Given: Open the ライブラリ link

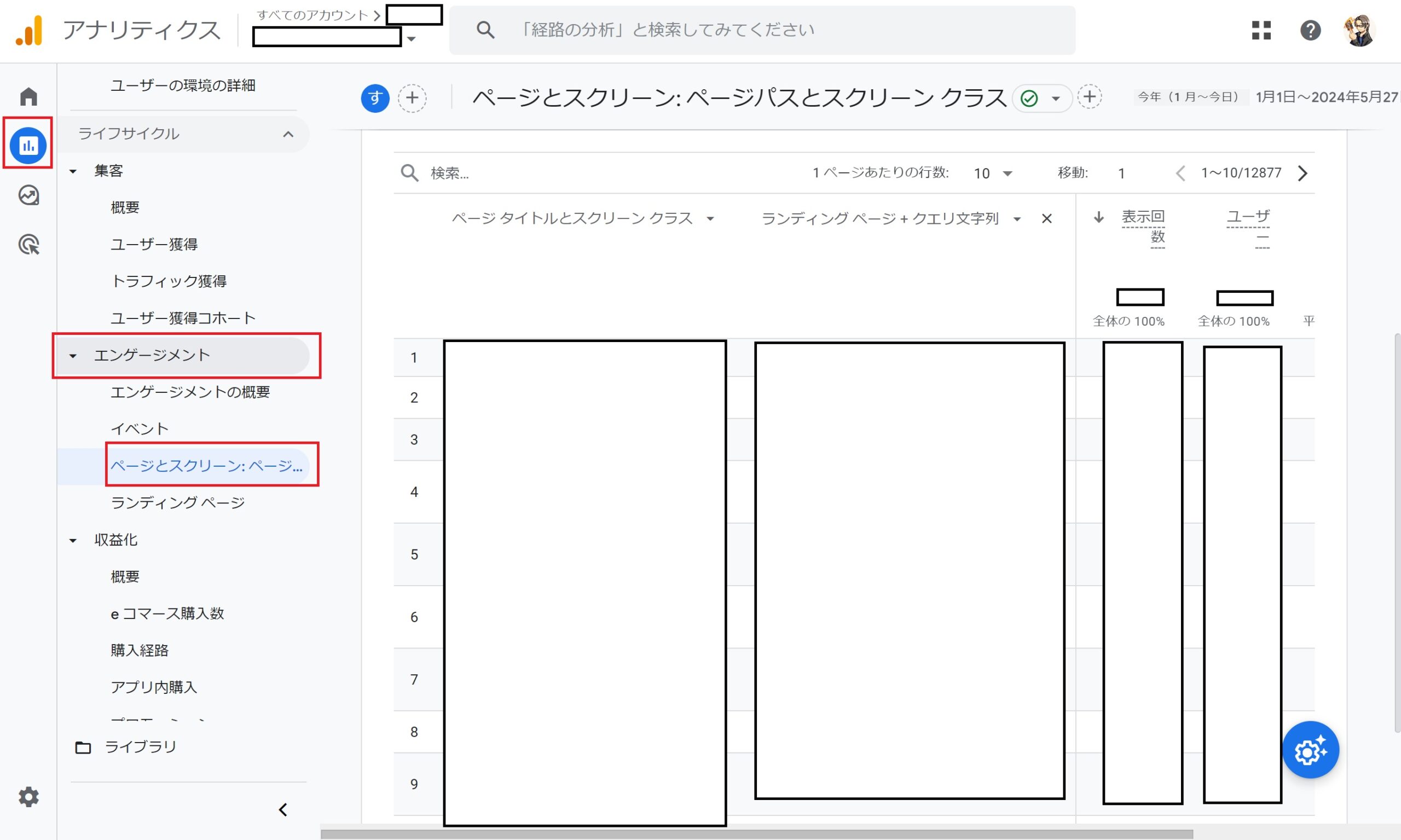Looking at the screenshot, I should [141, 747].
